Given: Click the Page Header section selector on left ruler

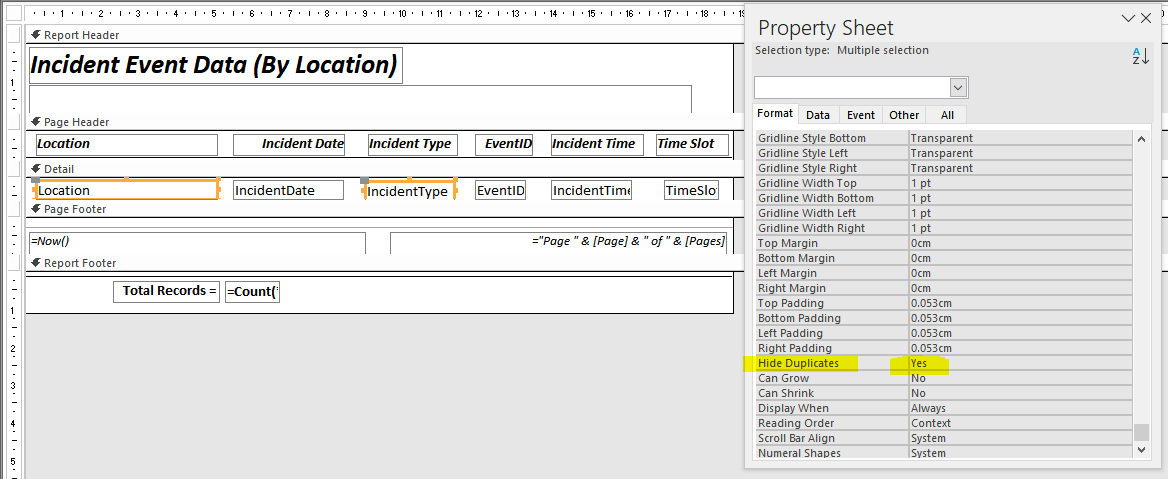Looking at the screenshot, I should 12,122.
